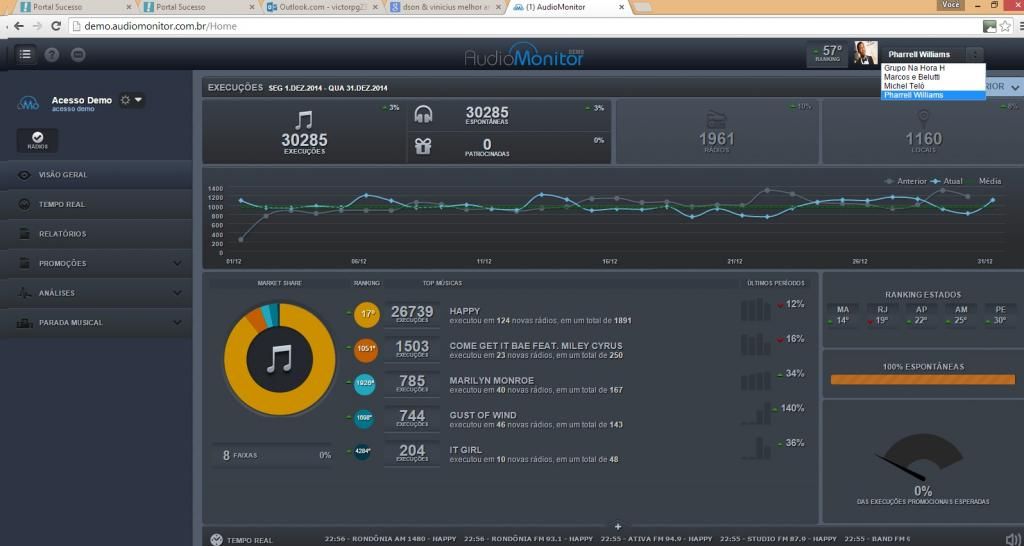Open the Acesso Demo settings gear dropdown
1024x546 pixels.
130,100
